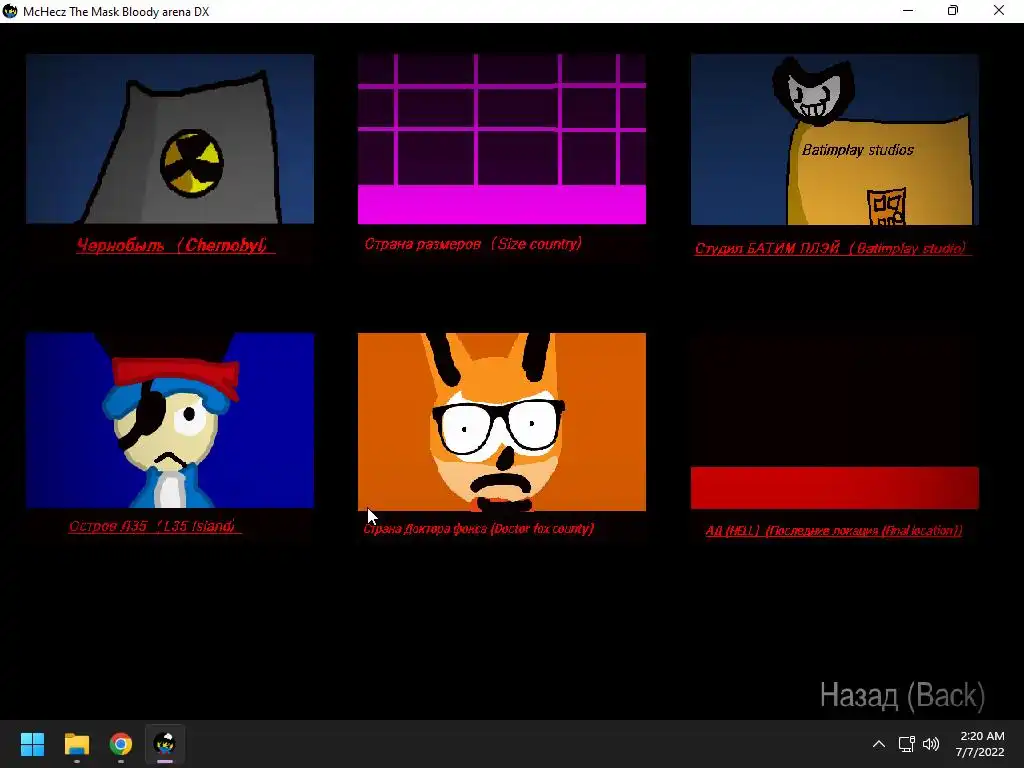
Task: Open File Explorer from the taskbar
Action: [x=76, y=744]
